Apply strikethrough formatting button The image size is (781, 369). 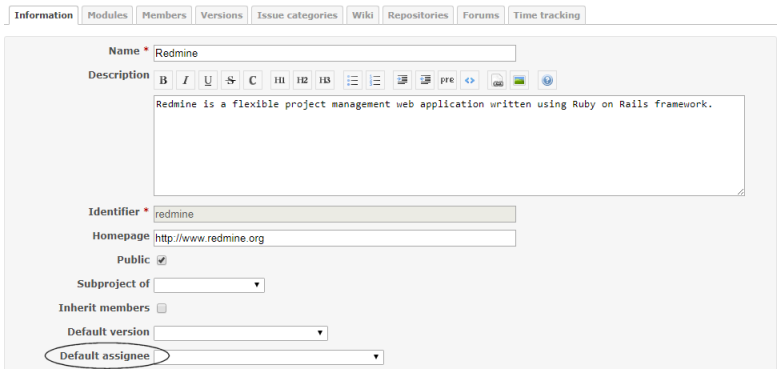point(231,80)
